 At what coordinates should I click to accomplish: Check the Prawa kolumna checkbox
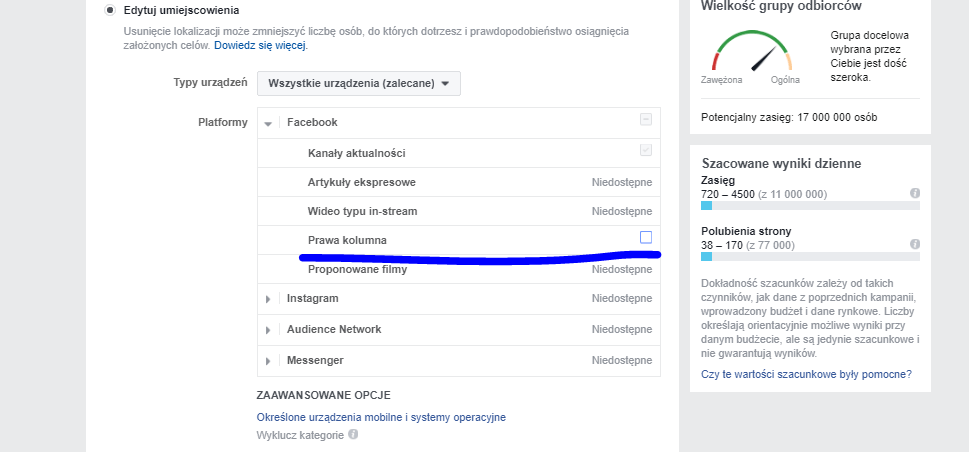[x=646, y=237]
